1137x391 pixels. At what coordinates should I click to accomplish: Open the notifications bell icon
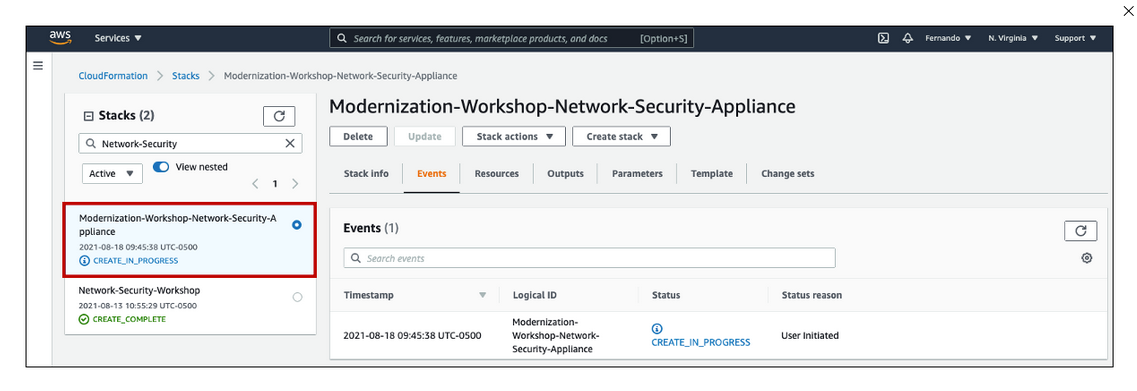pos(907,38)
